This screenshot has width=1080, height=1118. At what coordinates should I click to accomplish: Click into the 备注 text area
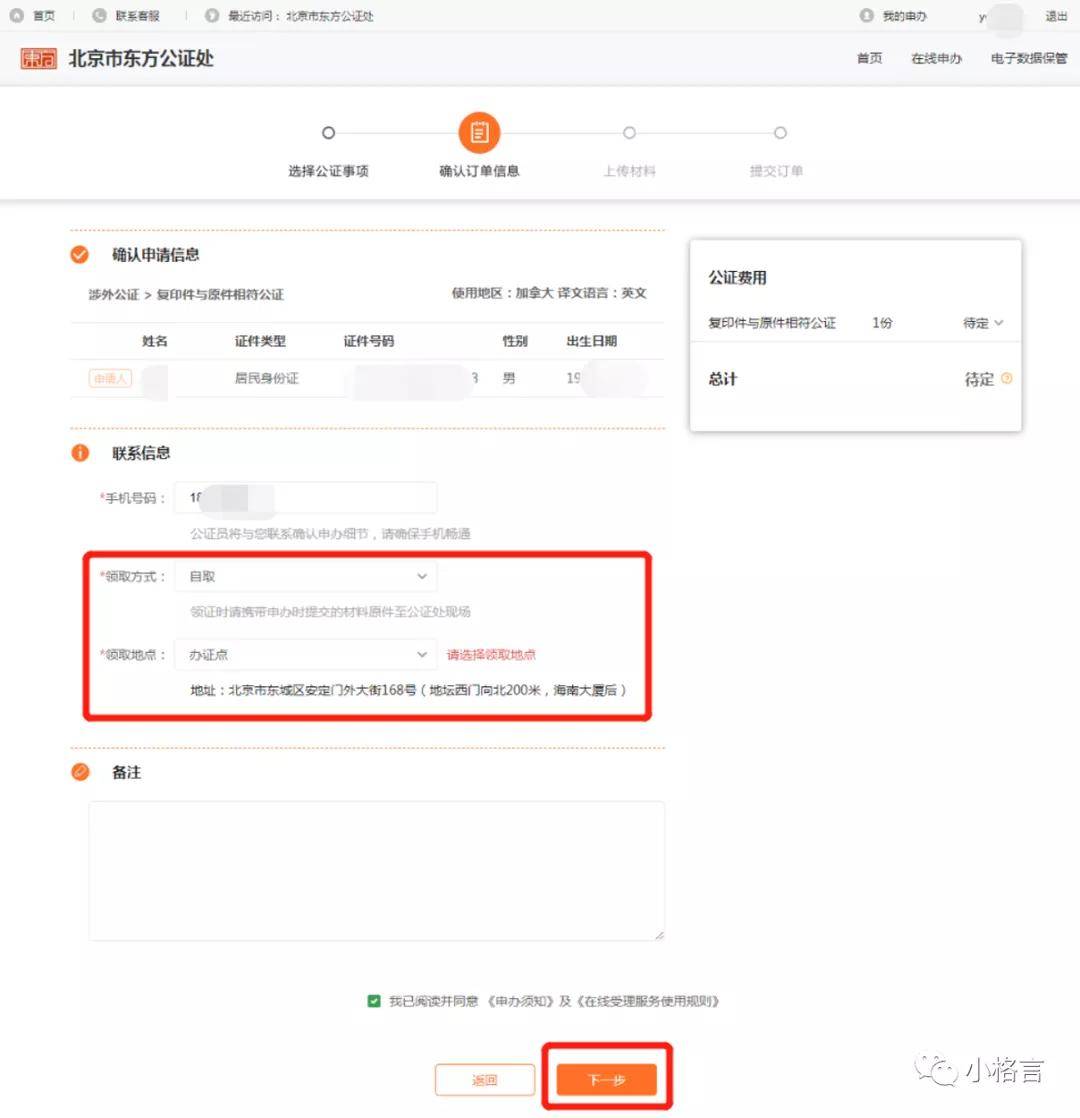pos(376,870)
